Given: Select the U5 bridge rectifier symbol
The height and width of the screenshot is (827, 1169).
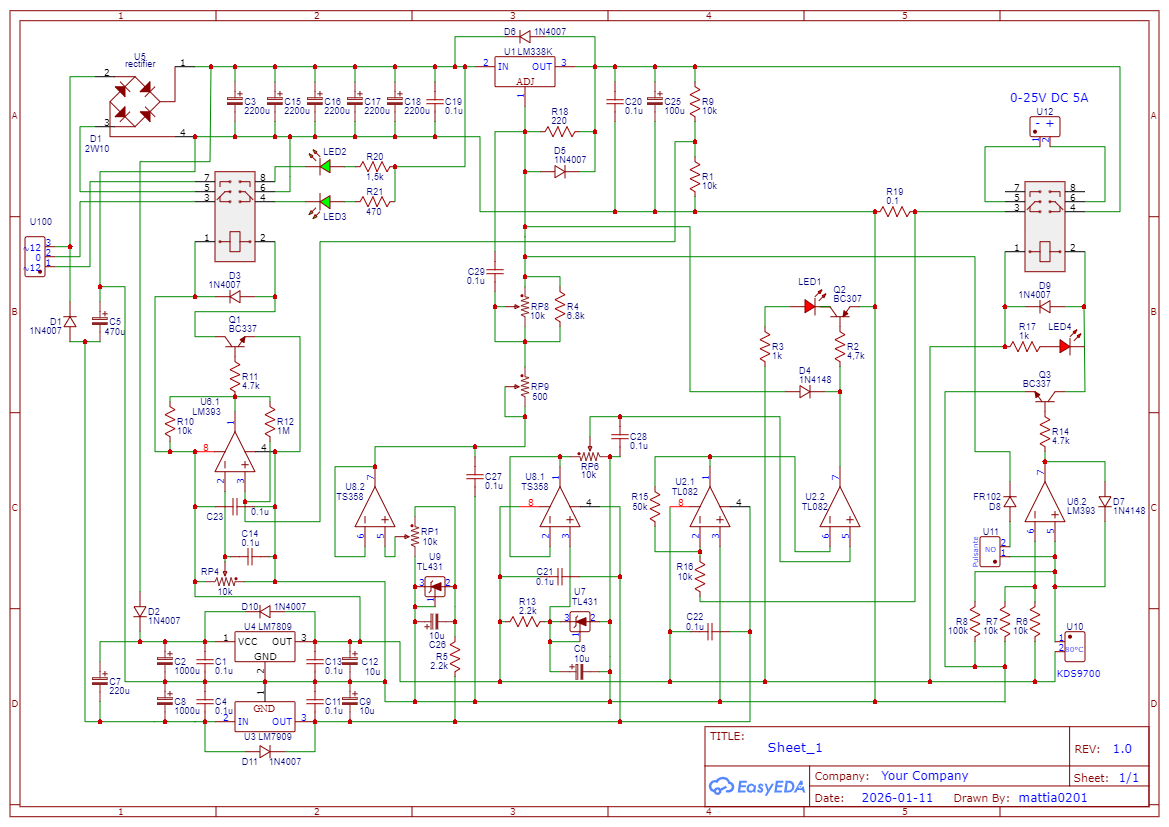Looking at the screenshot, I should click(x=134, y=99).
